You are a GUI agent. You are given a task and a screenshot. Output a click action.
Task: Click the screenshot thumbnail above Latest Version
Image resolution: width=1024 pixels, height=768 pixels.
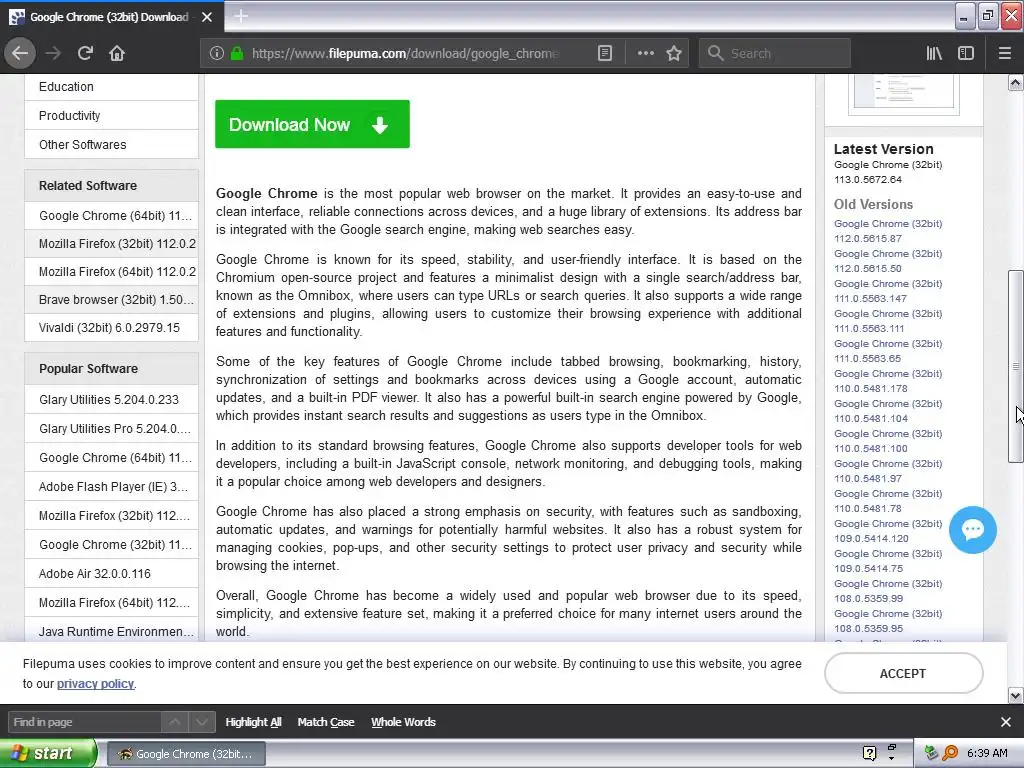[x=904, y=94]
